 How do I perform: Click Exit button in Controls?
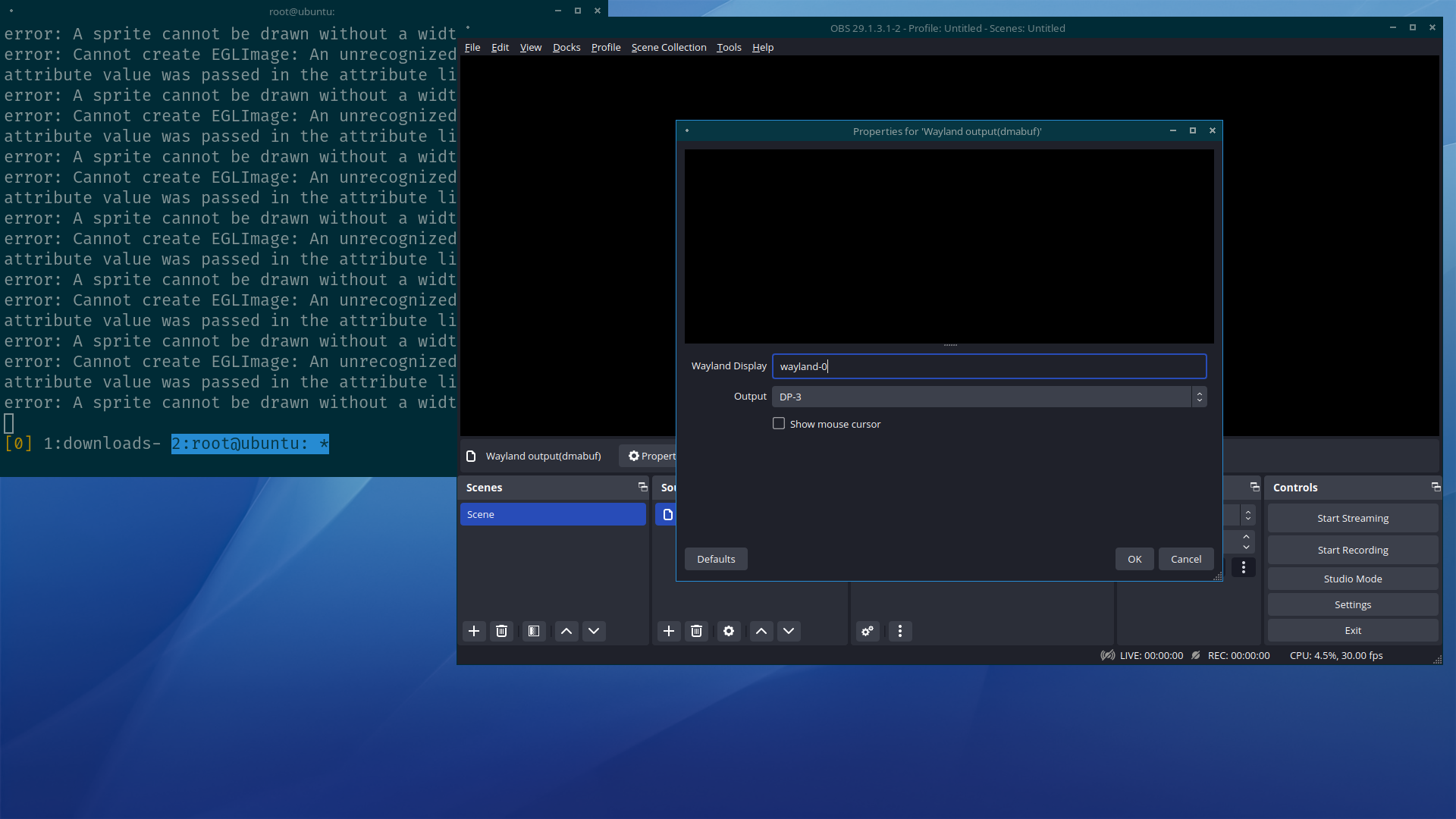click(x=1353, y=630)
